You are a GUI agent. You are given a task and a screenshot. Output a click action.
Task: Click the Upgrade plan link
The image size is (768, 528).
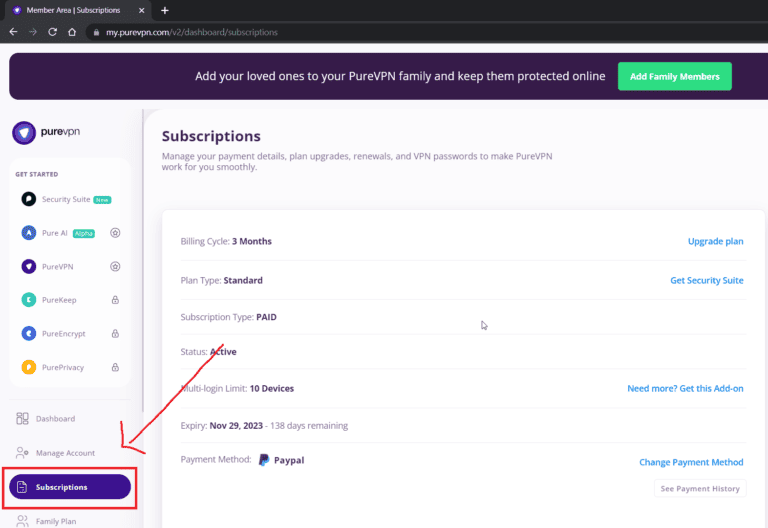[x=715, y=241]
